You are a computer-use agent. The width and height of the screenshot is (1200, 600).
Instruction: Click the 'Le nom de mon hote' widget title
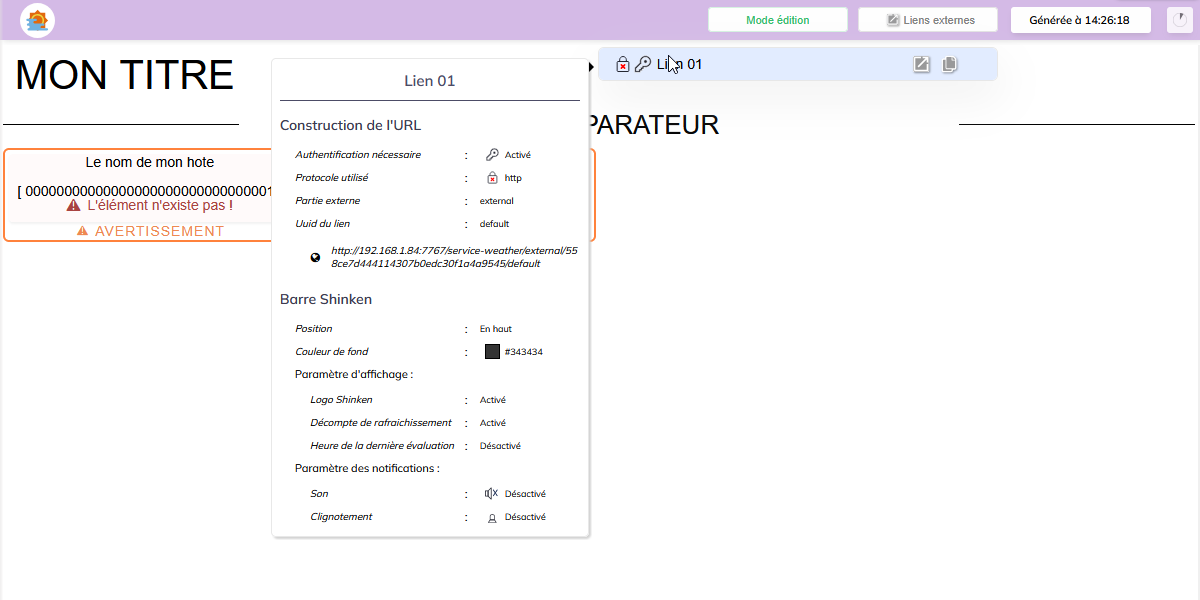tap(149, 162)
